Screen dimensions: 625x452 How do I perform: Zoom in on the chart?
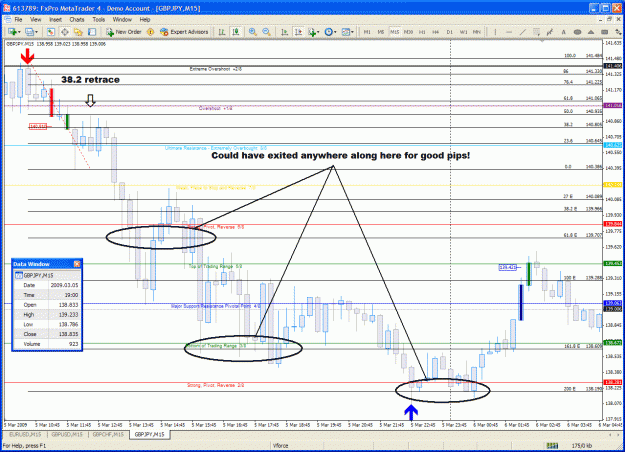252,32
